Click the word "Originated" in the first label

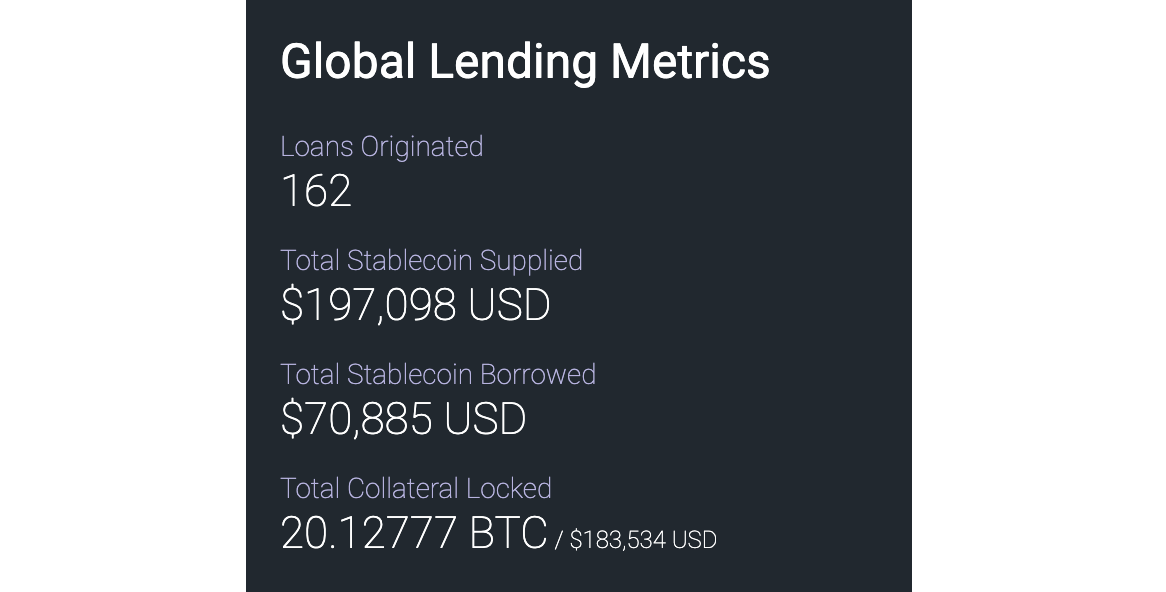(421, 147)
